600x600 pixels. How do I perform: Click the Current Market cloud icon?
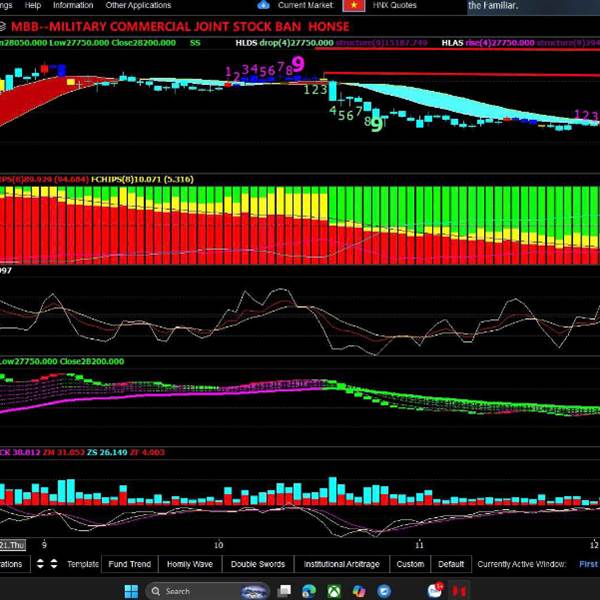(264, 5)
